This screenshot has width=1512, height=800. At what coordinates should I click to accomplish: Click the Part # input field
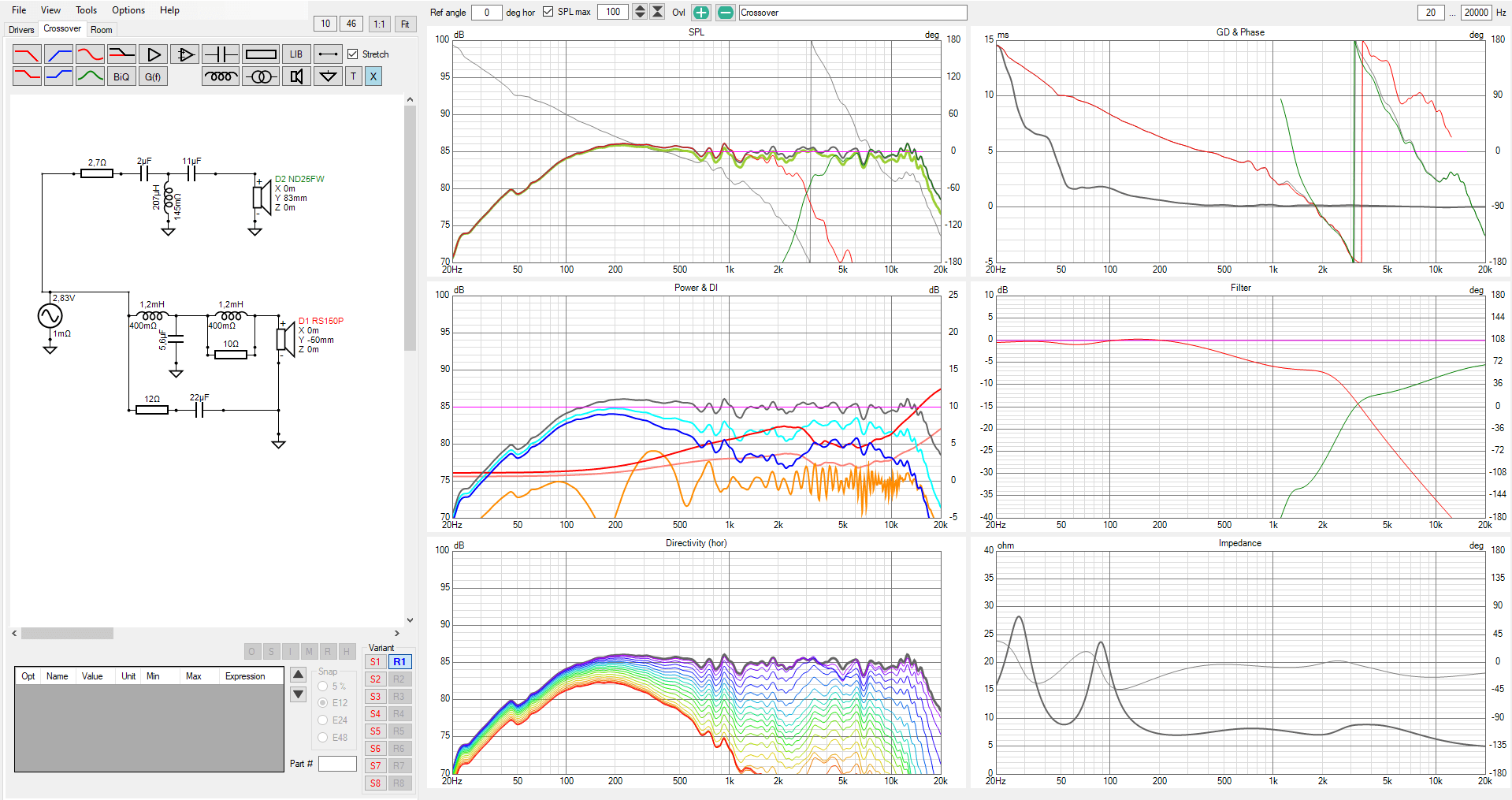337,764
